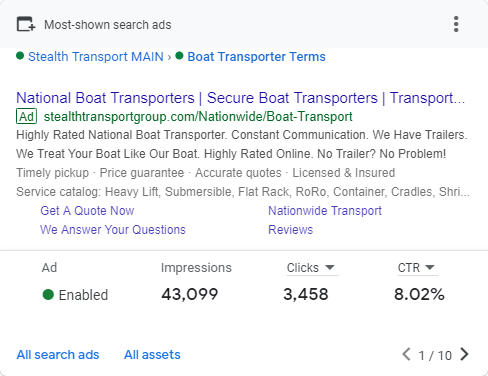488x376 pixels.
Task: Open the All assets link
Action: [152, 355]
